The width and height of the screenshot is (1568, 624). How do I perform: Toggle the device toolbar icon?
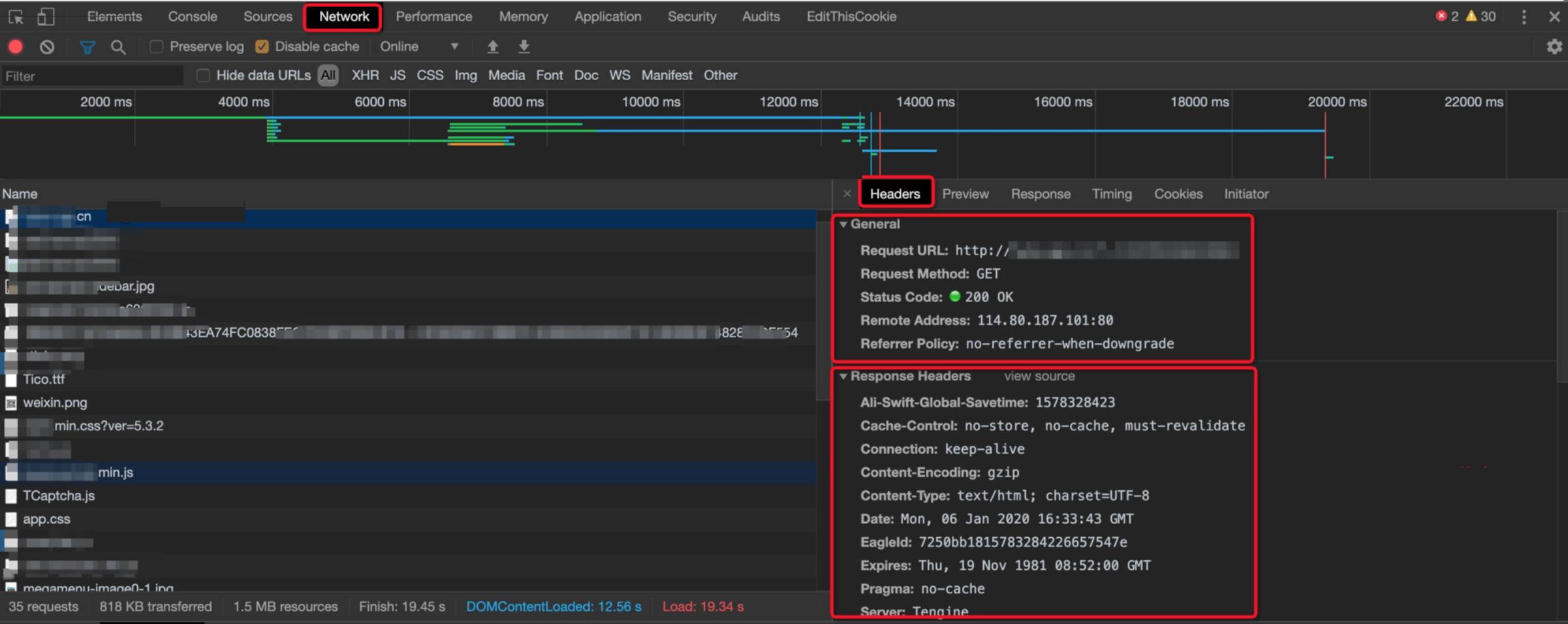click(46, 17)
